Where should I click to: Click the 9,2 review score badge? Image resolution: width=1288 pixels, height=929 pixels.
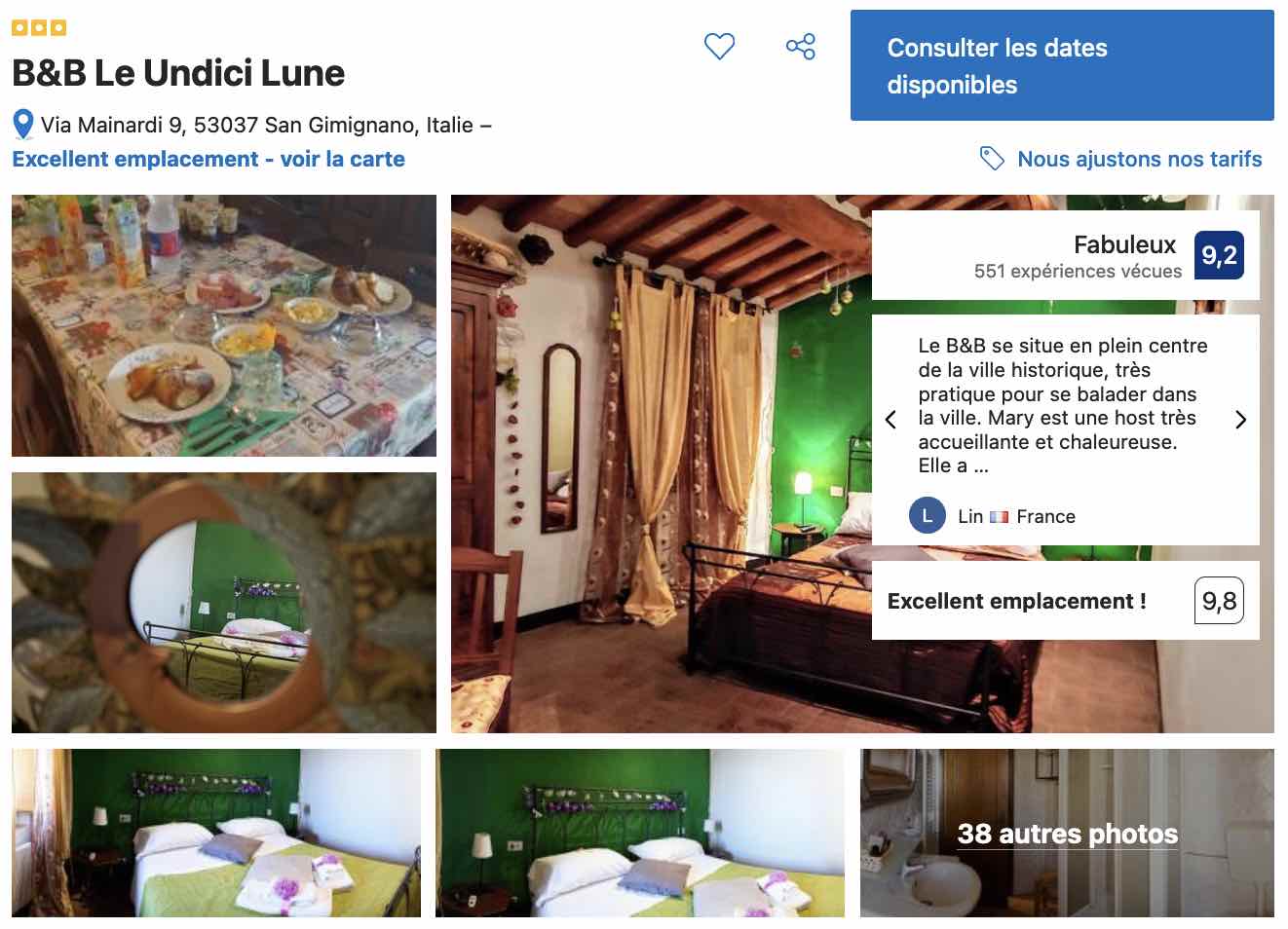1219,255
